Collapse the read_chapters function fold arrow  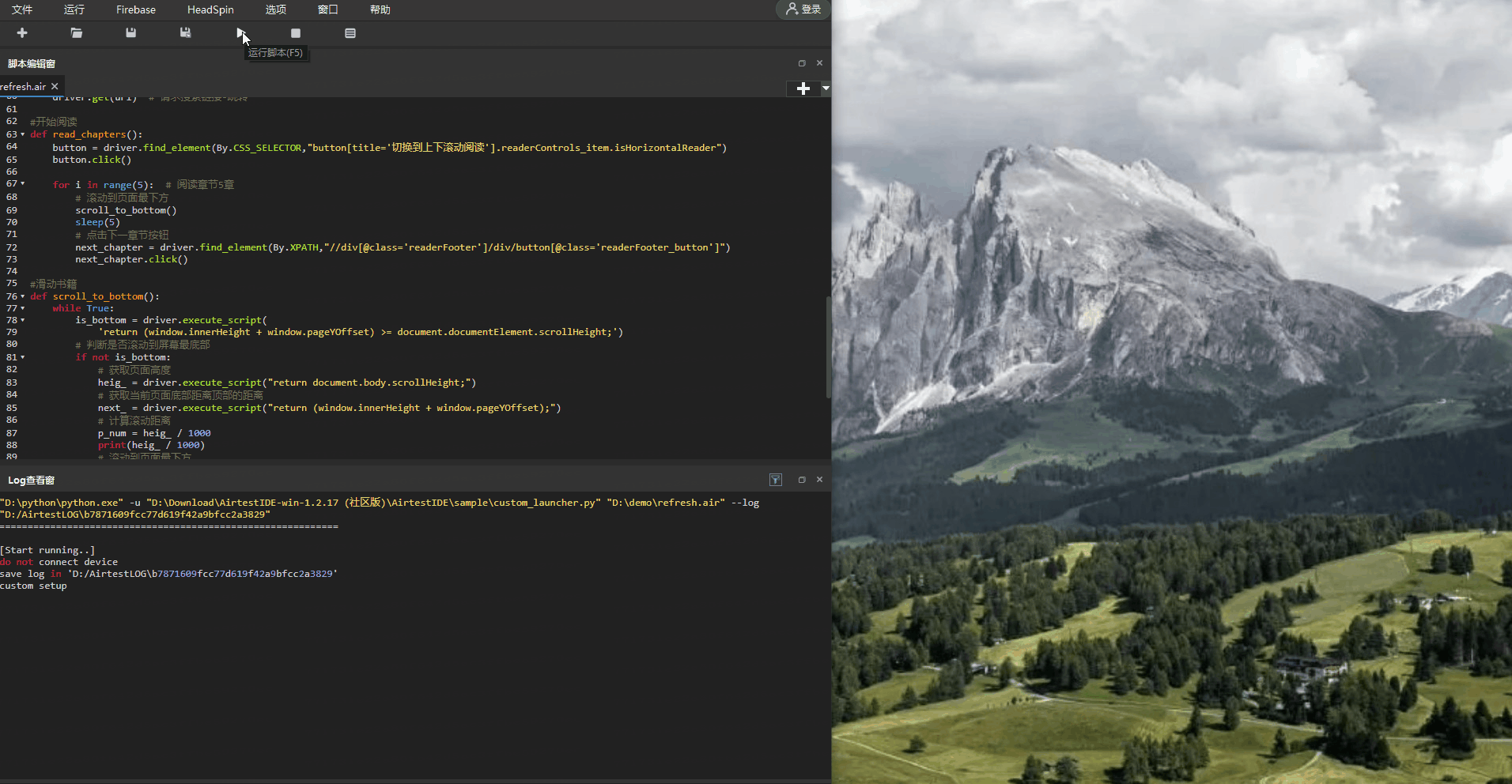(23, 134)
